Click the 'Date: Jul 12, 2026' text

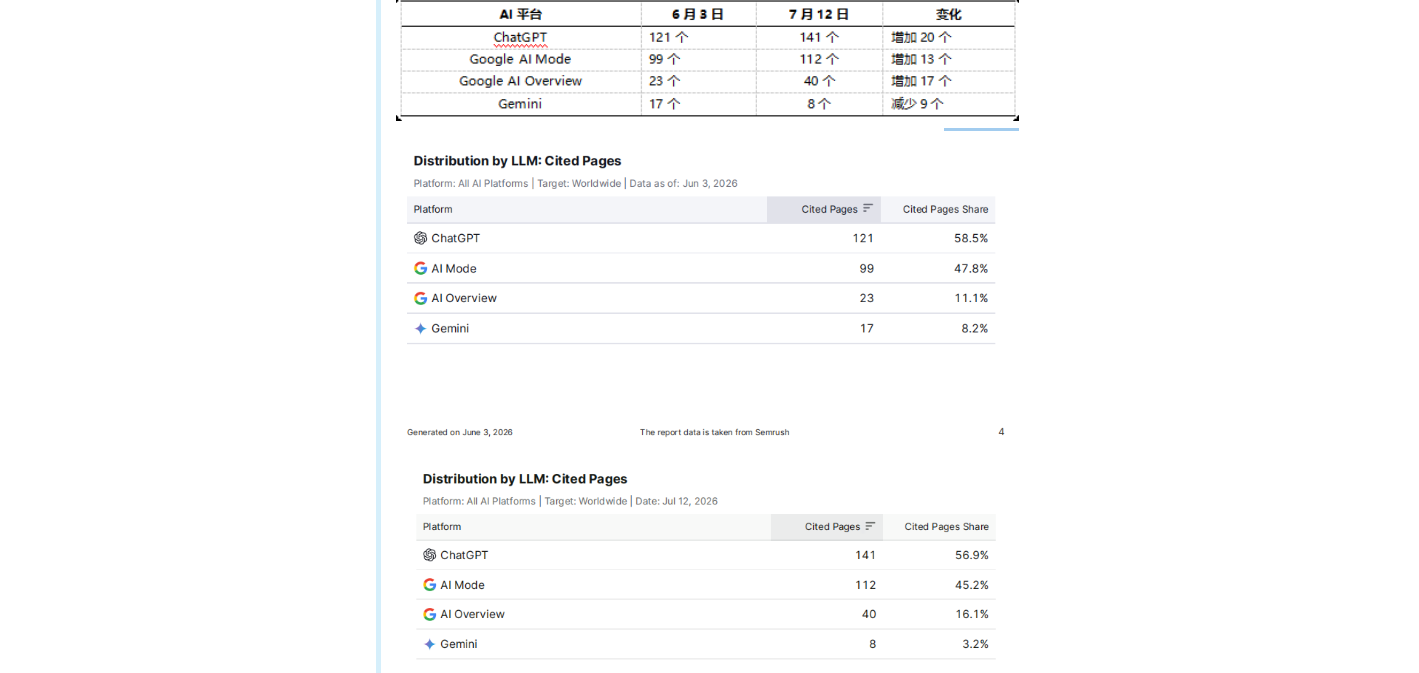pos(676,501)
